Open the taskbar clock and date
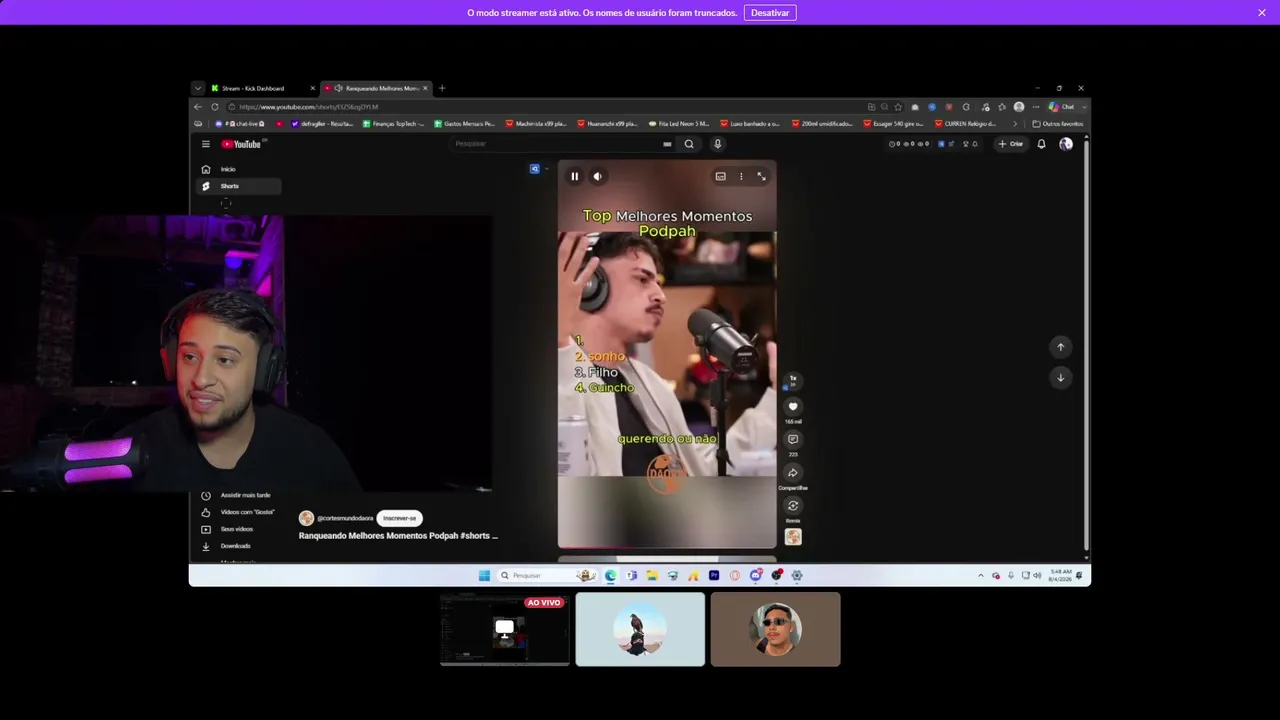Image resolution: width=1280 pixels, height=720 pixels. (1061, 575)
